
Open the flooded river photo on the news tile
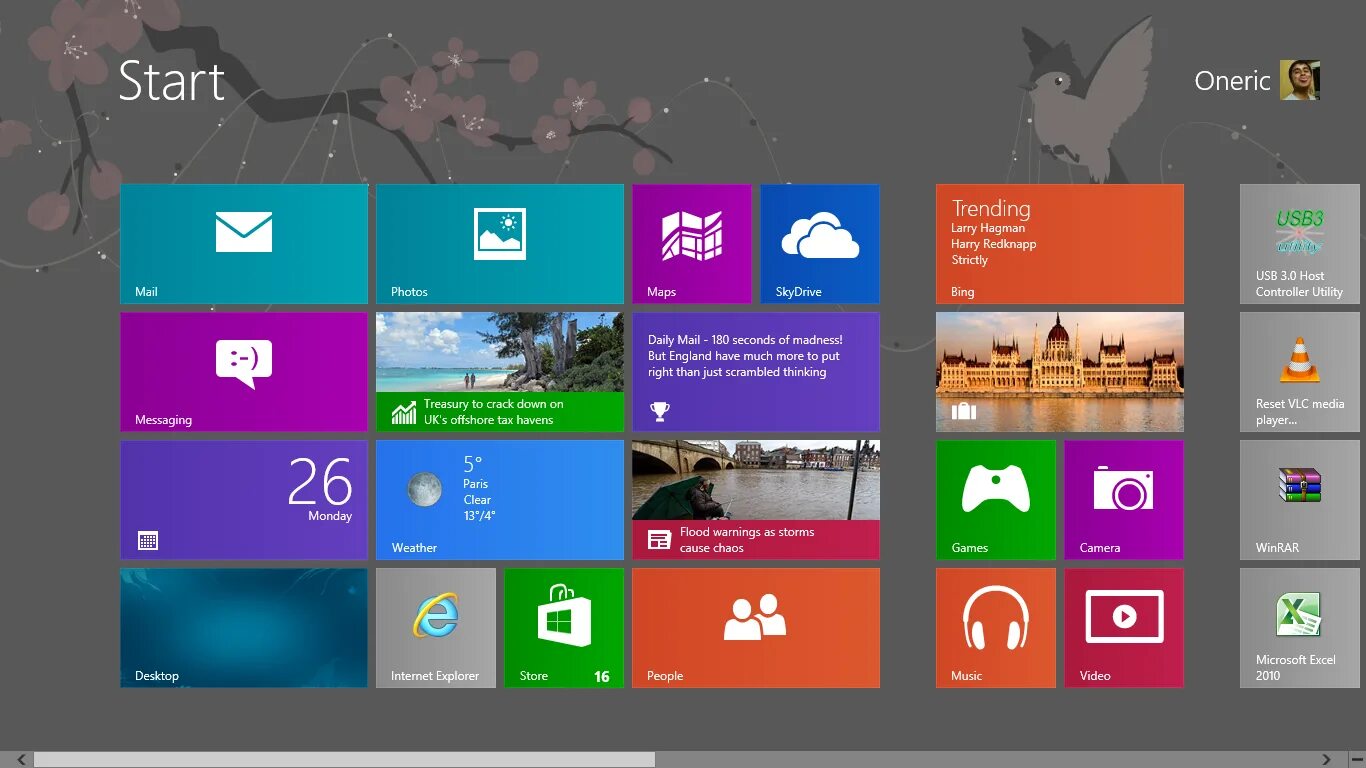[756, 480]
